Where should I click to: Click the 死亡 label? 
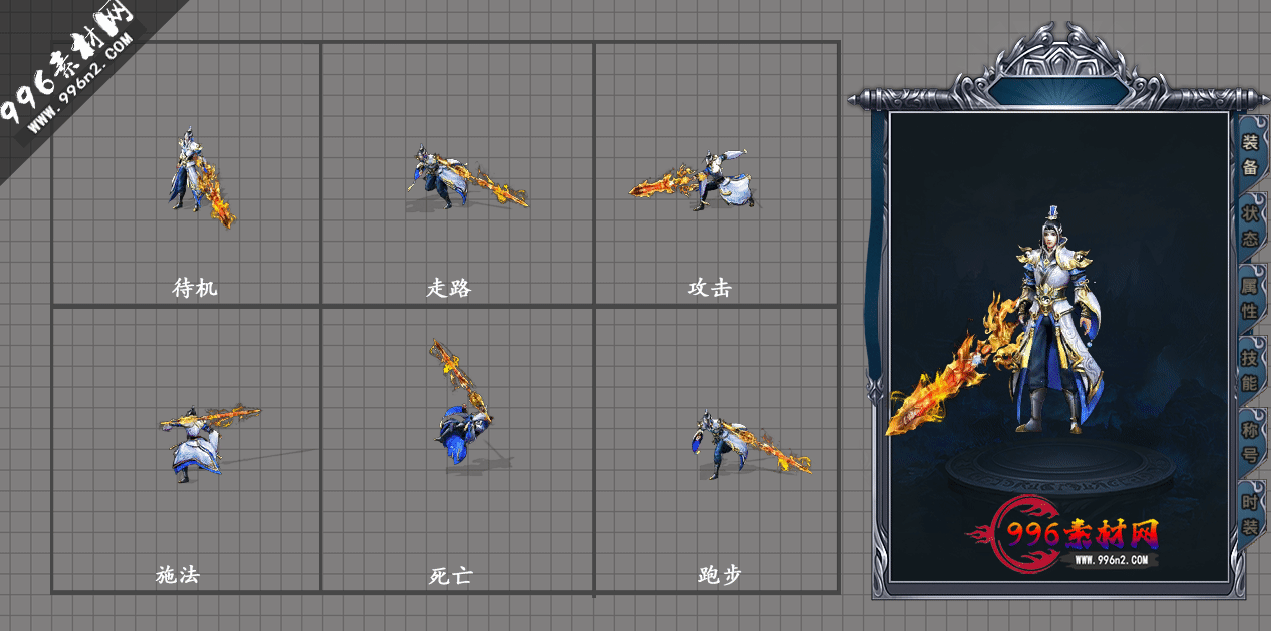(451, 576)
